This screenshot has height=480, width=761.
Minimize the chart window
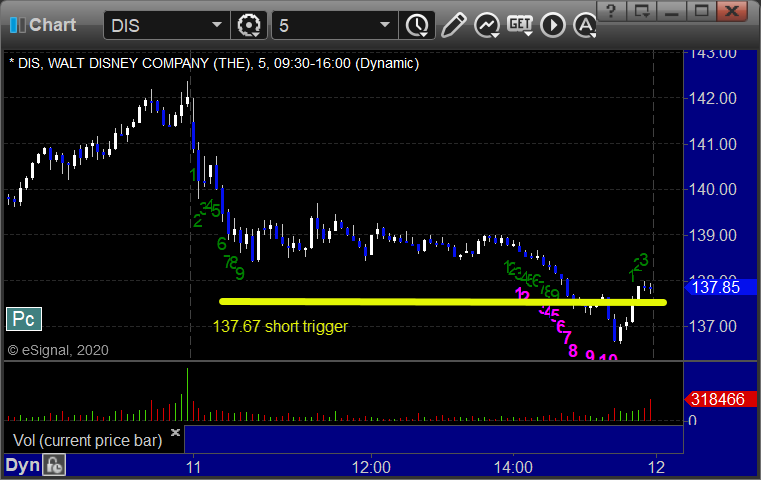point(672,11)
